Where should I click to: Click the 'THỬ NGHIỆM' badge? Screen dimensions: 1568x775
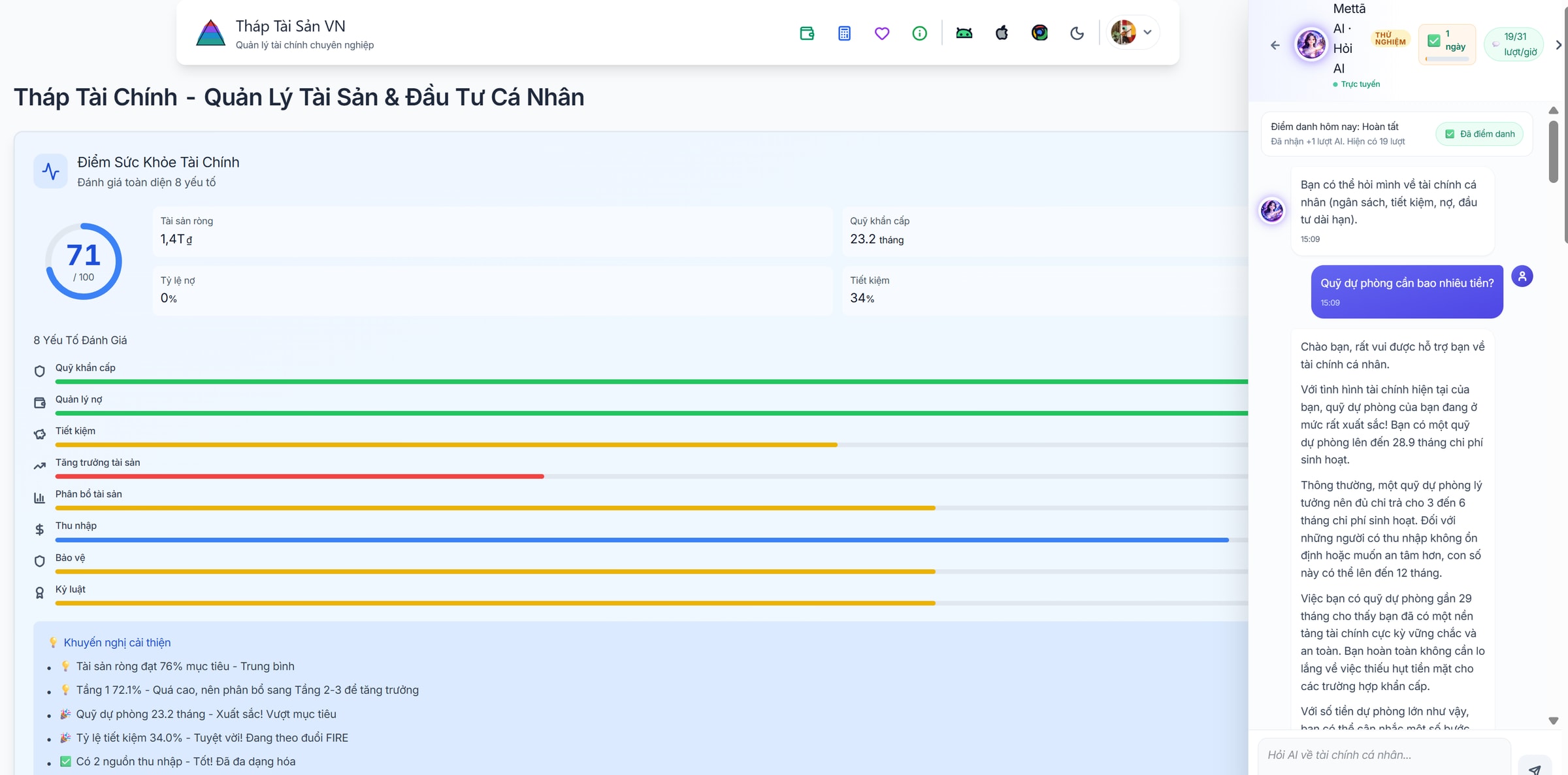tap(1390, 39)
